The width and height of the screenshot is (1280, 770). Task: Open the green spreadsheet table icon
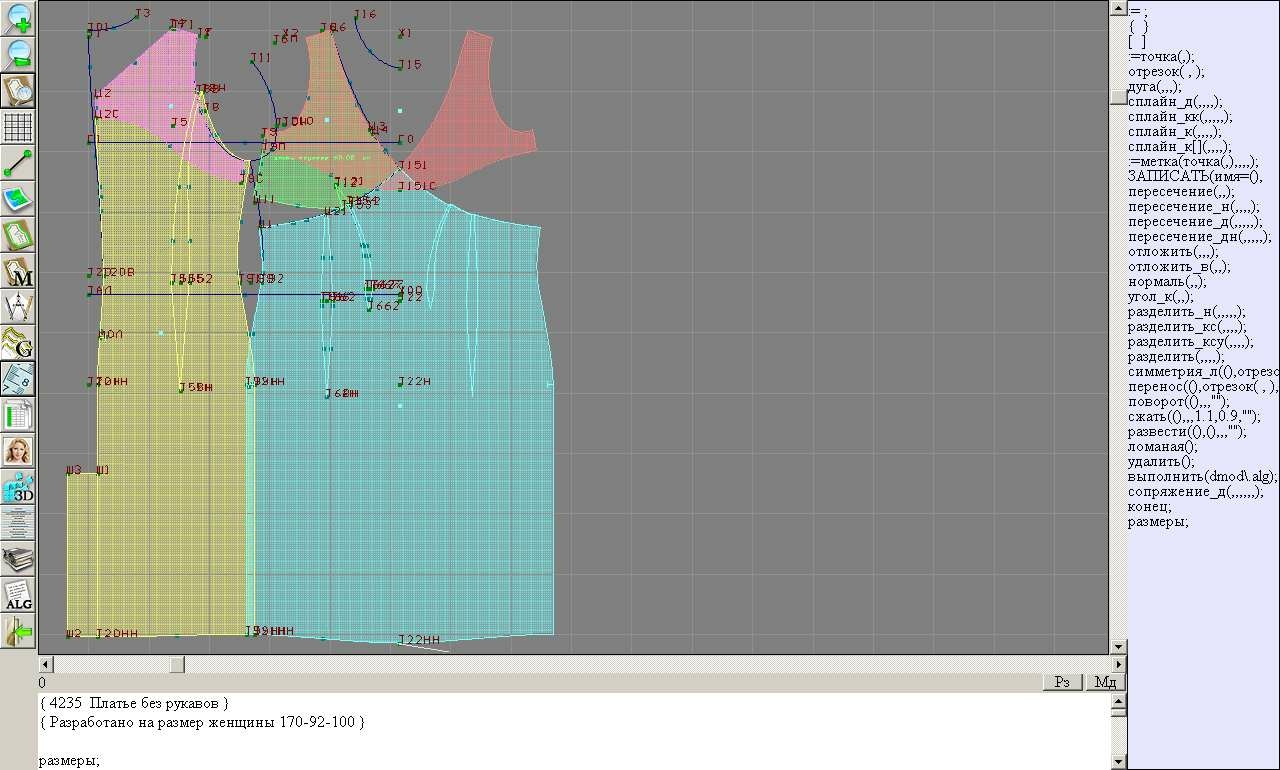pyautogui.click(x=18, y=415)
